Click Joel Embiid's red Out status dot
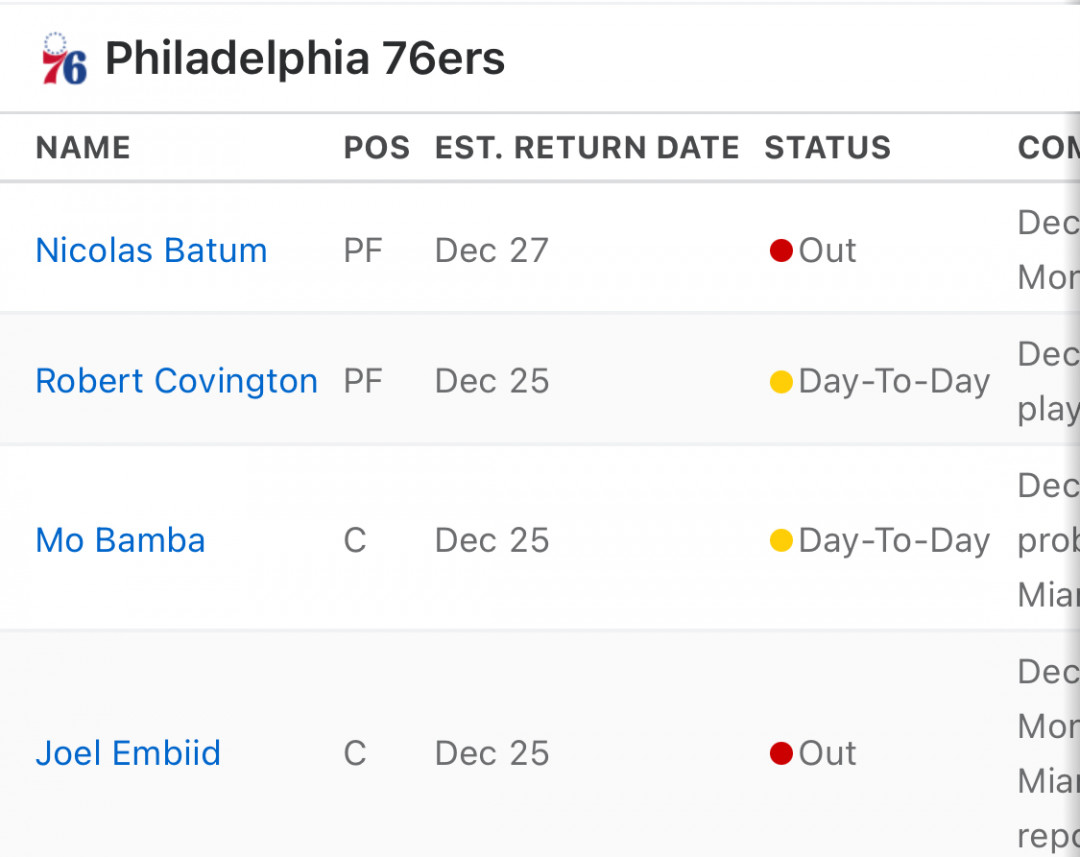The height and width of the screenshot is (857, 1080). tap(781, 753)
